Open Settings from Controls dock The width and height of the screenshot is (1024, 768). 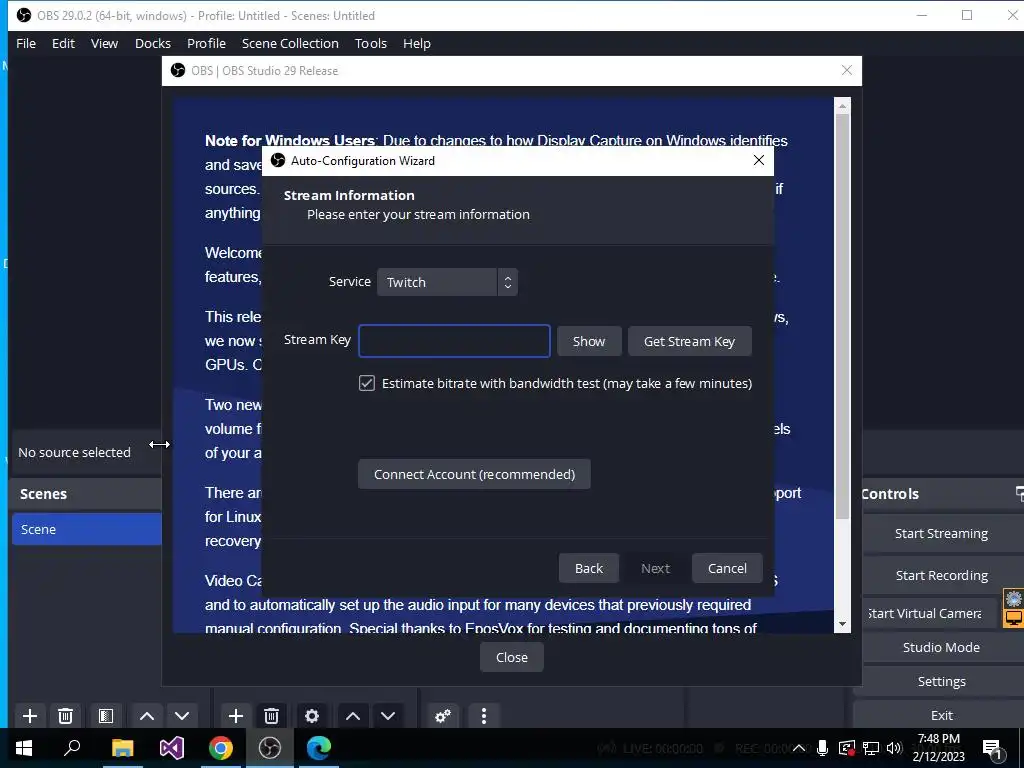tap(941, 681)
